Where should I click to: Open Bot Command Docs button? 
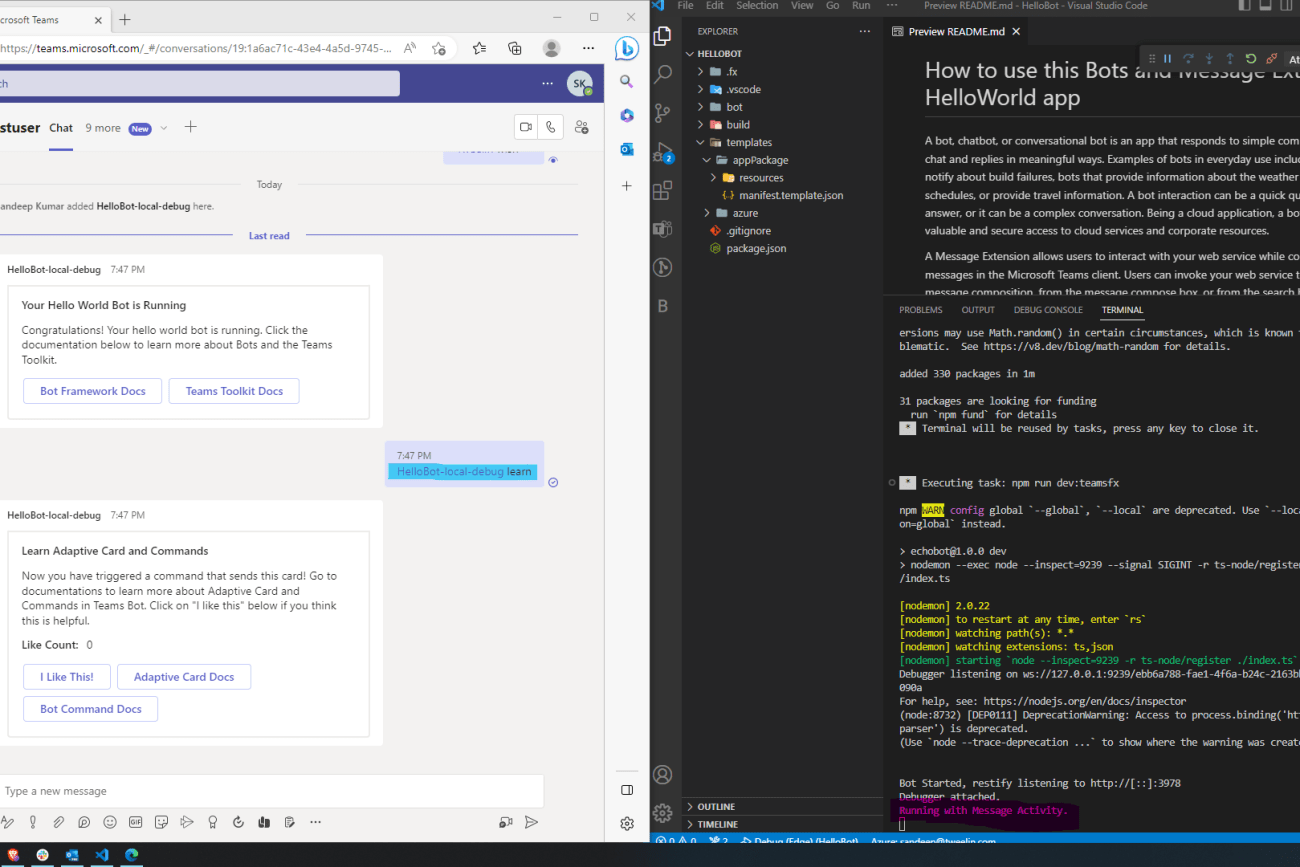pyautogui.click(x=91, y=709)
